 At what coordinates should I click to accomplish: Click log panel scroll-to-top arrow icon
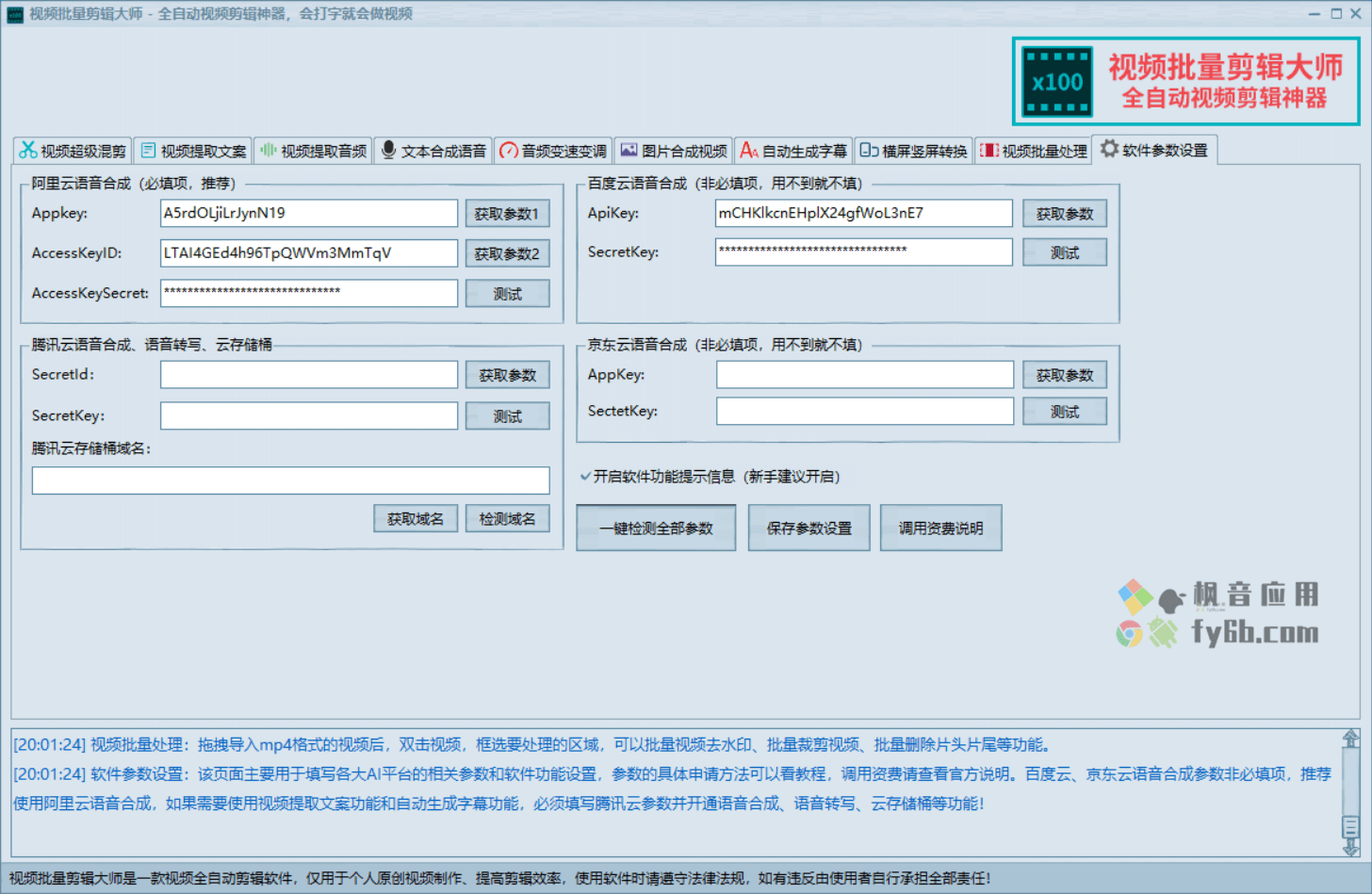[1350, 739]
